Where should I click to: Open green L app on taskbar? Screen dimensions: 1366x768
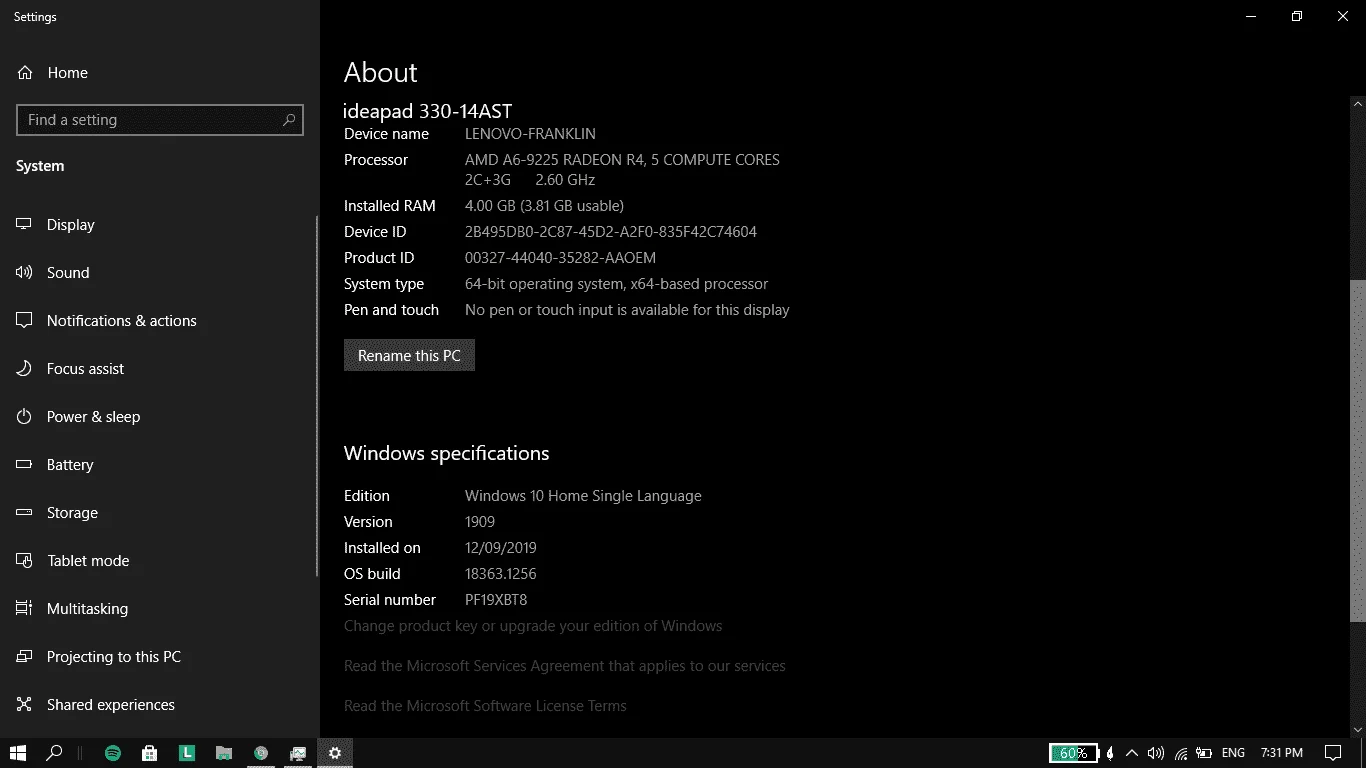187,753
